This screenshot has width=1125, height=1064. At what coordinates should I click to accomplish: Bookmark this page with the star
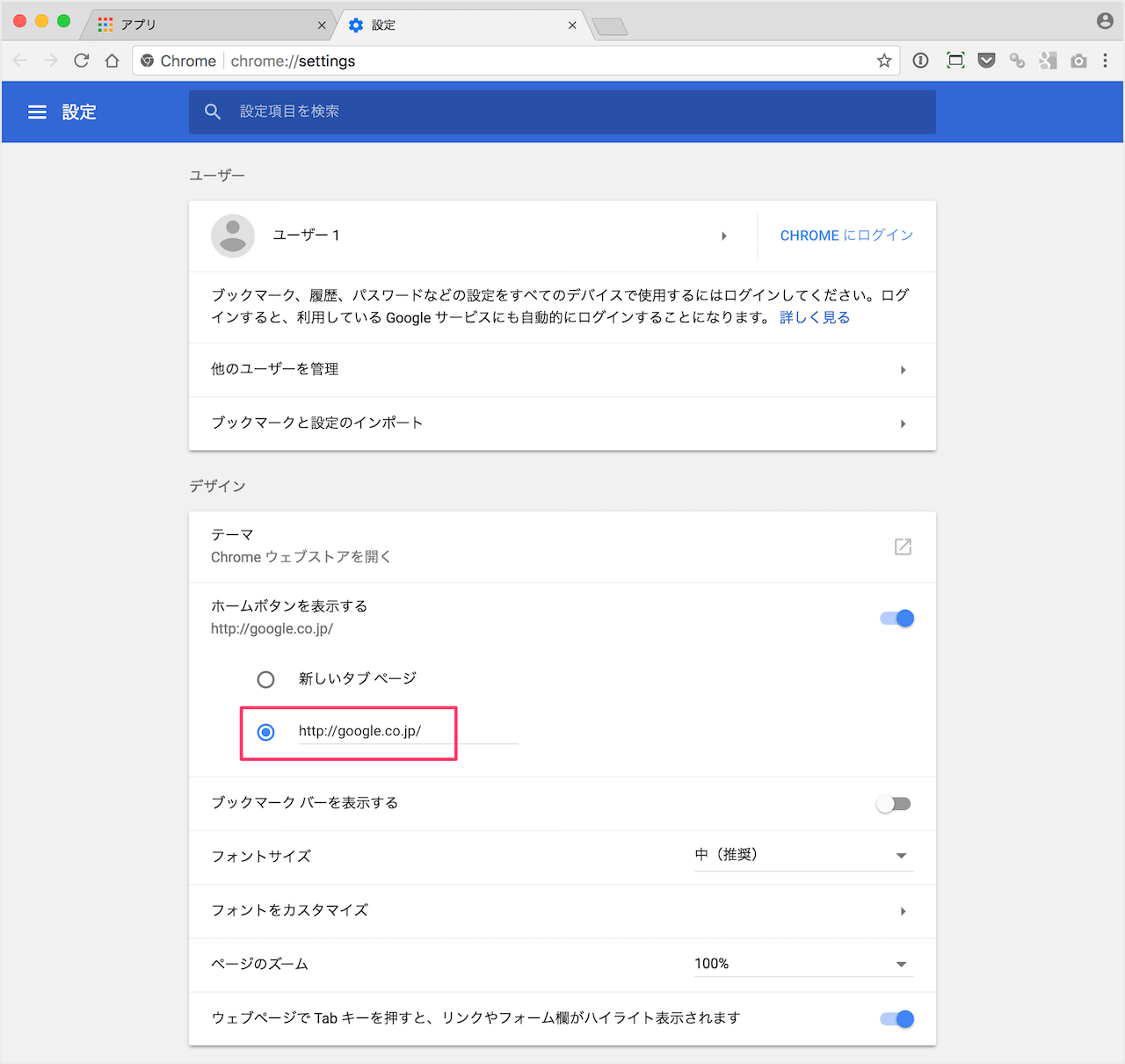click(x=884, y=61)
